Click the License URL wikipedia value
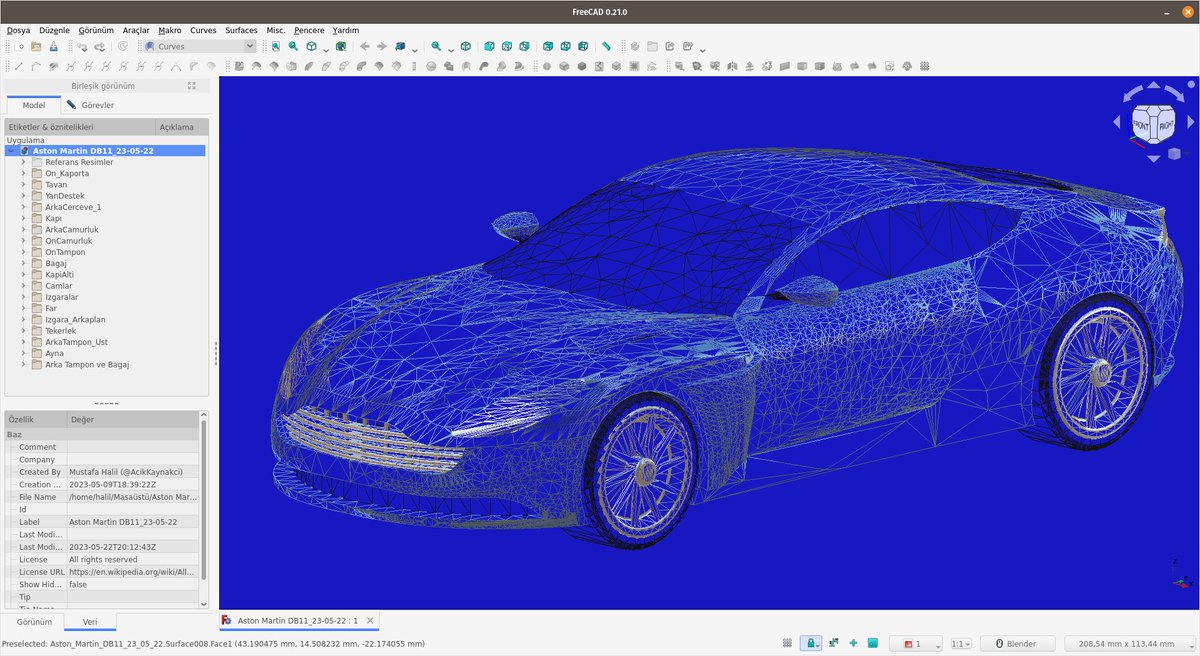Screen dimensions: 1200x656 [x=133, y=572]
